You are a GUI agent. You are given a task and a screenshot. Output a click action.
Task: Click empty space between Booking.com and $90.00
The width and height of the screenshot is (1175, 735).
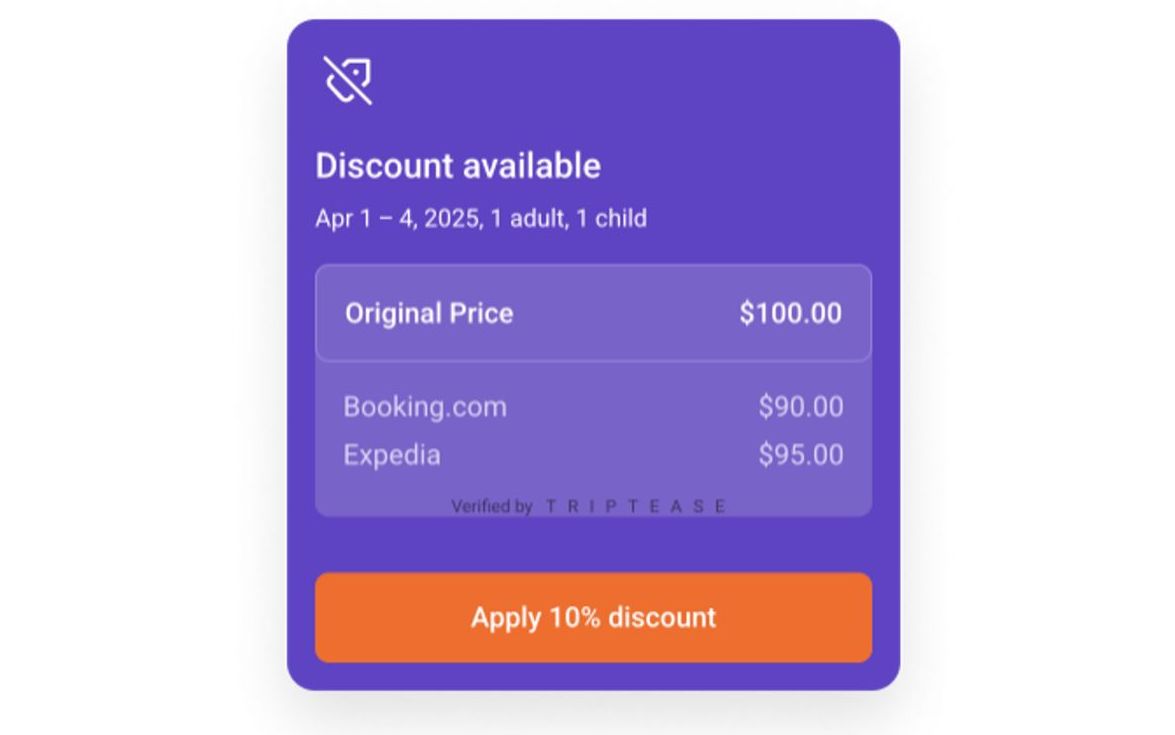(x=630, y=407)
